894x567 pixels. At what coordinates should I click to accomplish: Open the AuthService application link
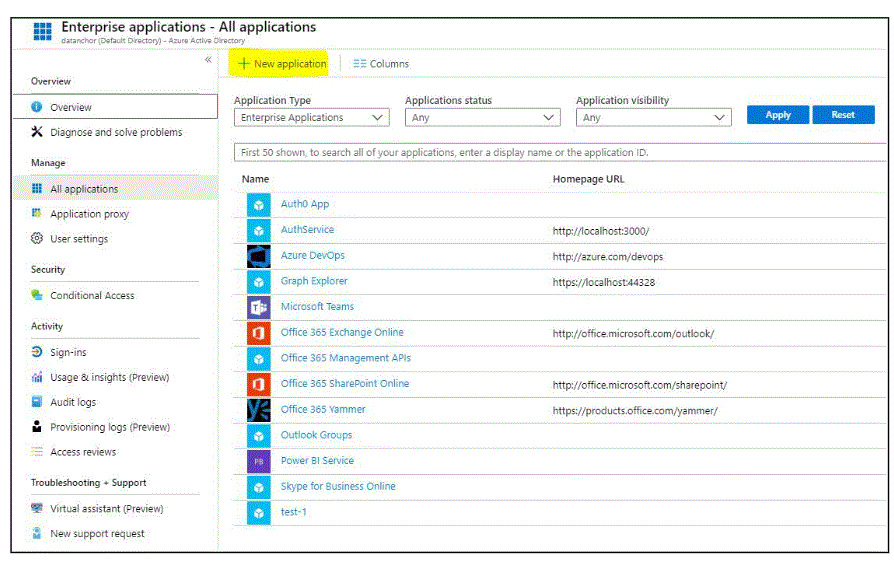click(x=307, y=229)
